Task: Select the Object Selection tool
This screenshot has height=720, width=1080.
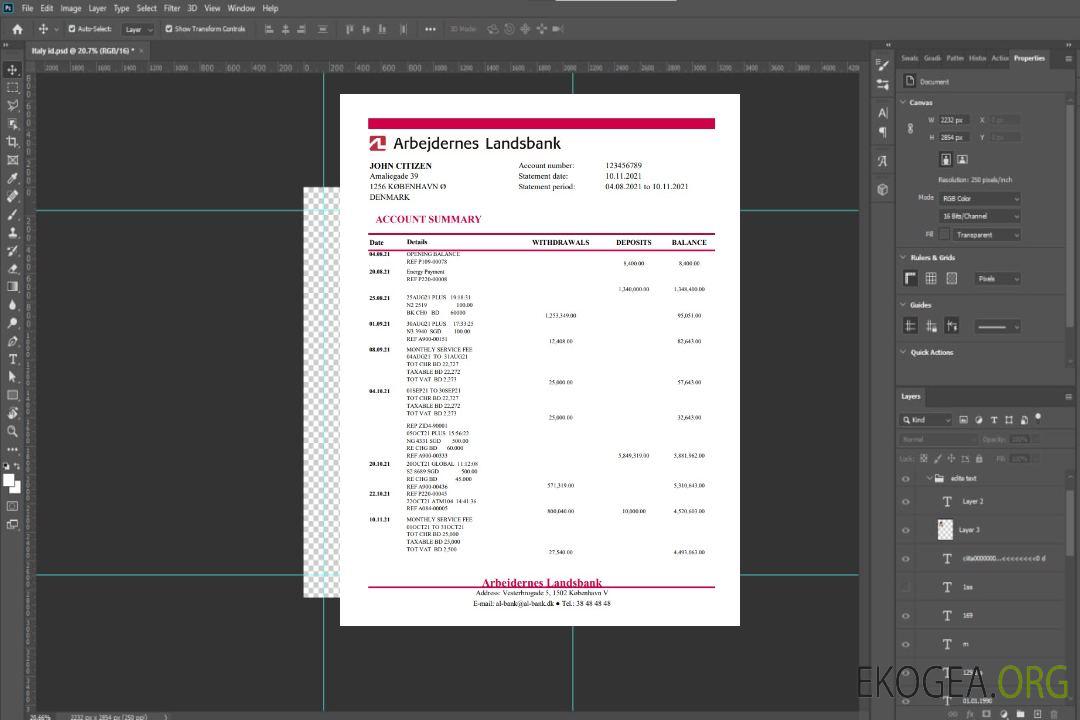Action: [12, 123]
